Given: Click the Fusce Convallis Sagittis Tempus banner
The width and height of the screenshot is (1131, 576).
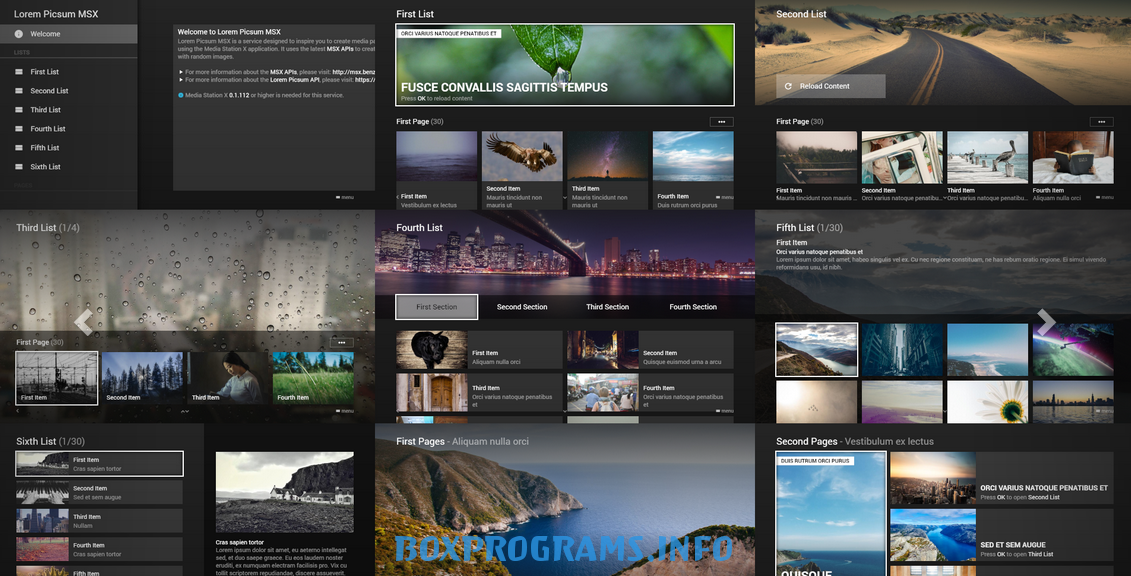Looking at the screenshot, I should click(x=565, y=65).
